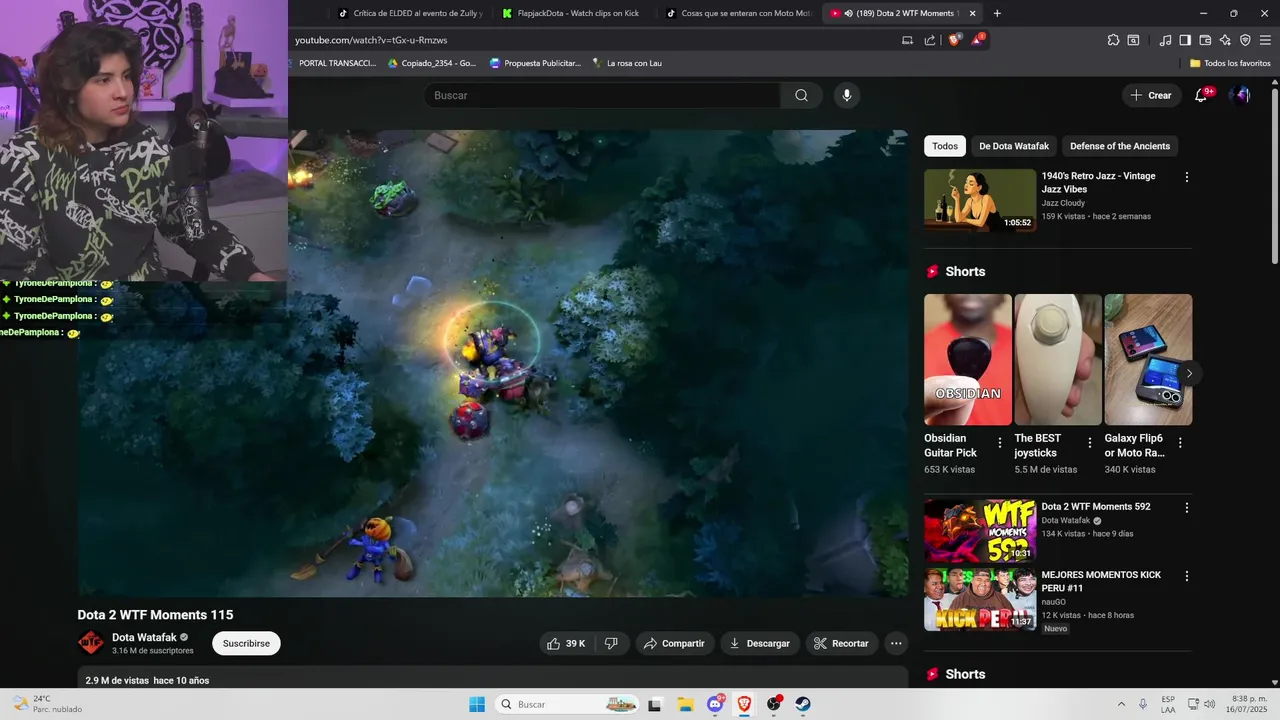Select the Todos filter chip
The height and width of the screenshot is (720, 1280).
pyautogui.click(x=945, y=146)
